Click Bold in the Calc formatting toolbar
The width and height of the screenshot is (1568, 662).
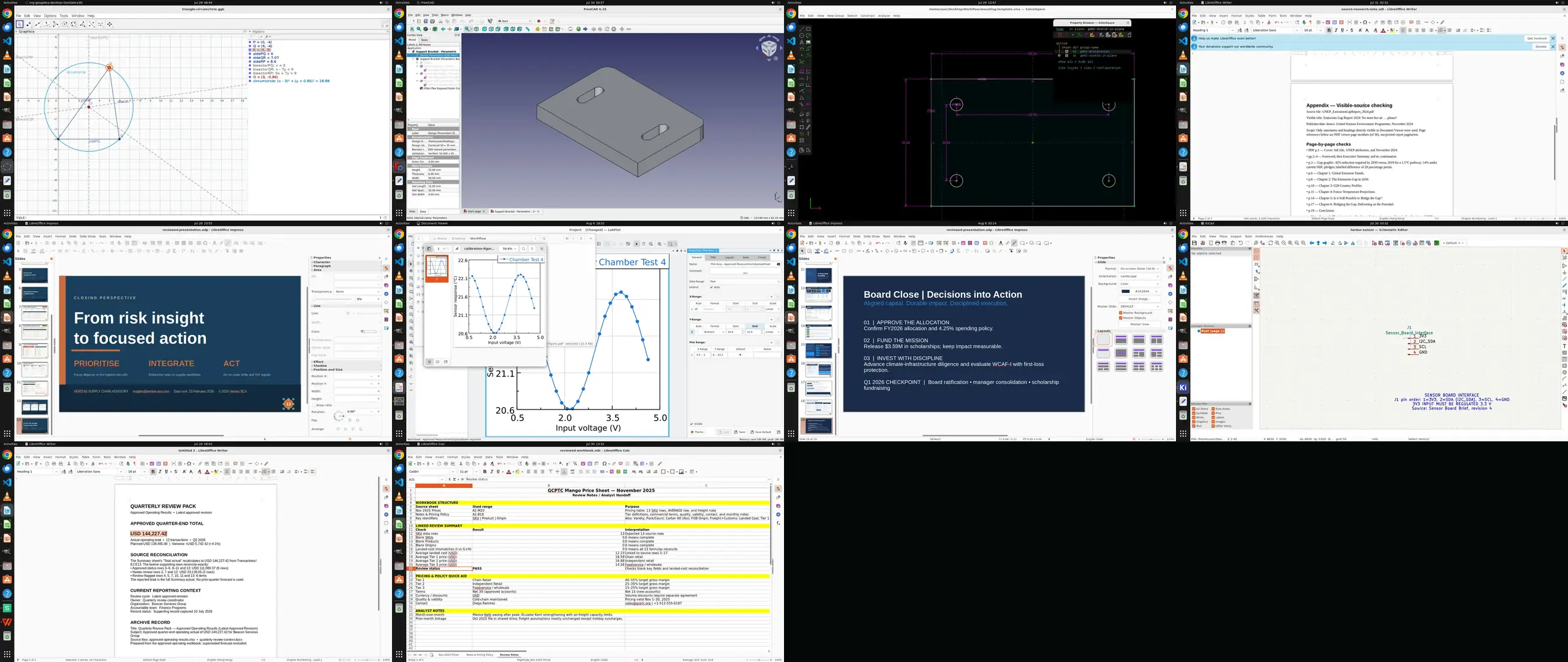(484, 472)
